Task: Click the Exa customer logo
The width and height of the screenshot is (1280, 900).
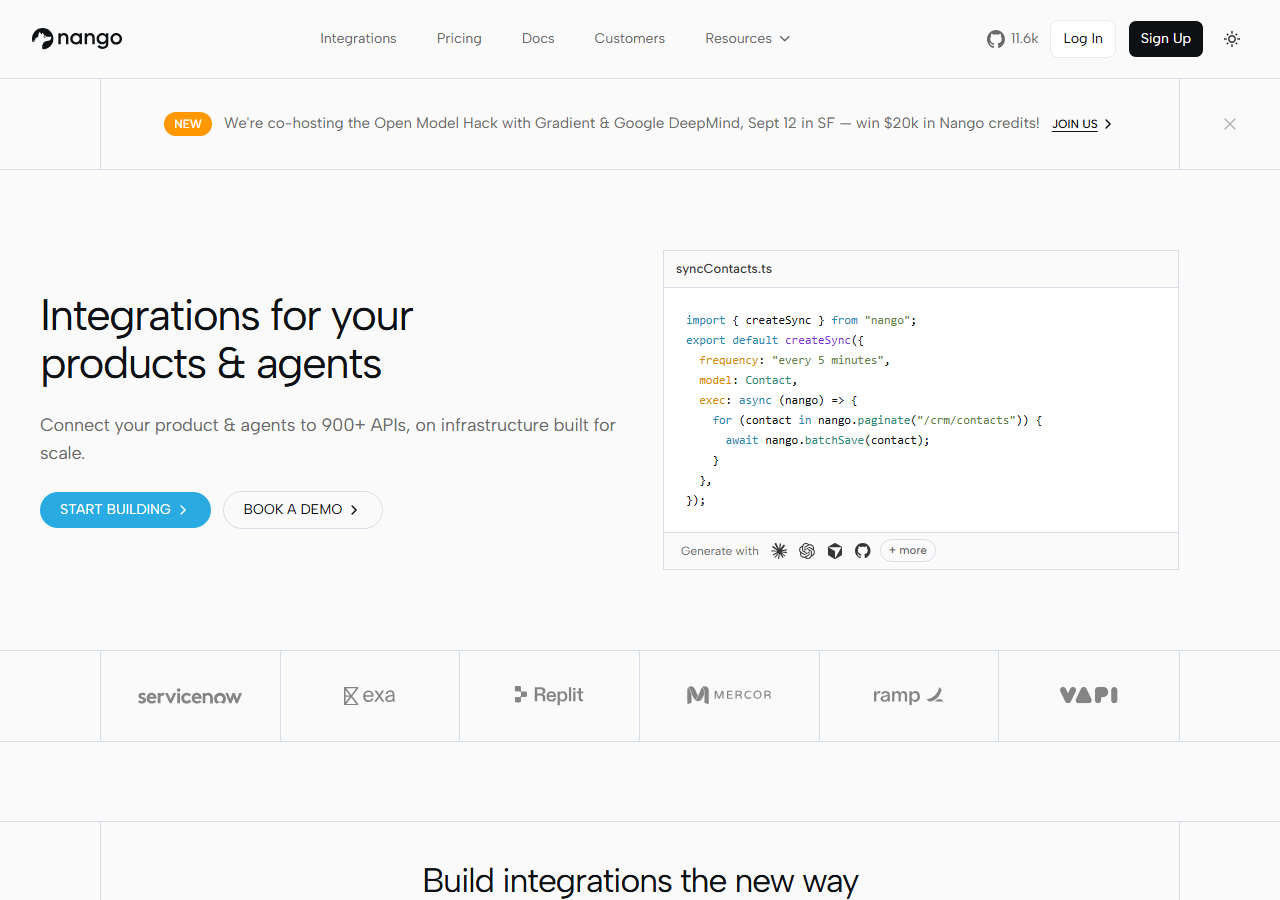Action: [369, 695]
